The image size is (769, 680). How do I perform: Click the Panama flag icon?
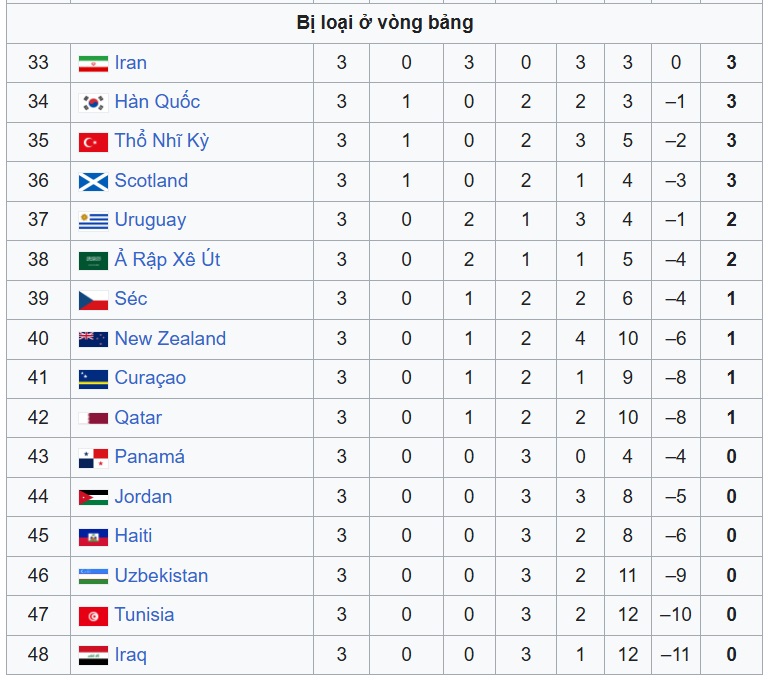[93, 458]
